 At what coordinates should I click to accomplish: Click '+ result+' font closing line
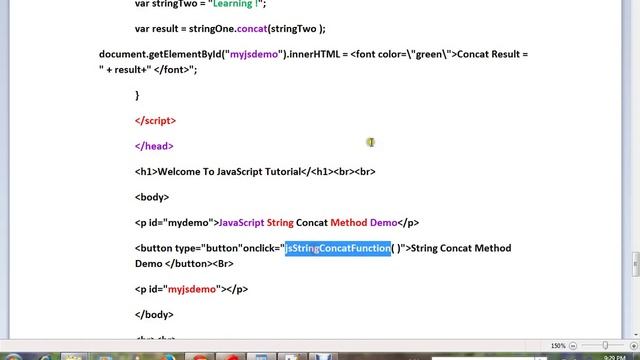pos(148,70)
